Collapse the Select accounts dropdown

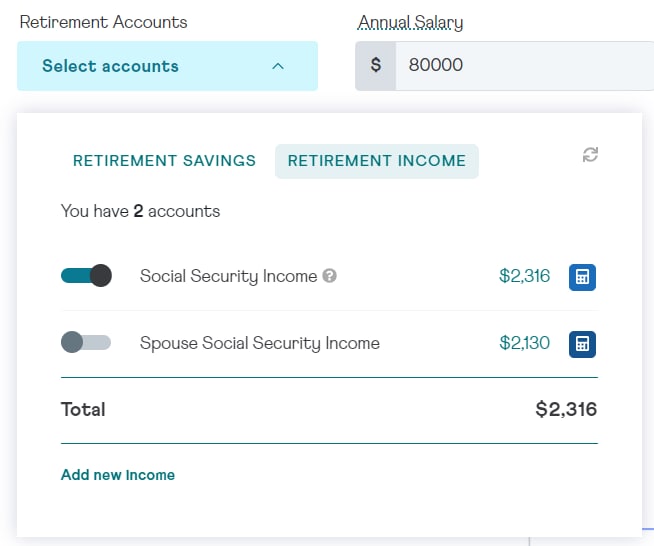point(167,66)
